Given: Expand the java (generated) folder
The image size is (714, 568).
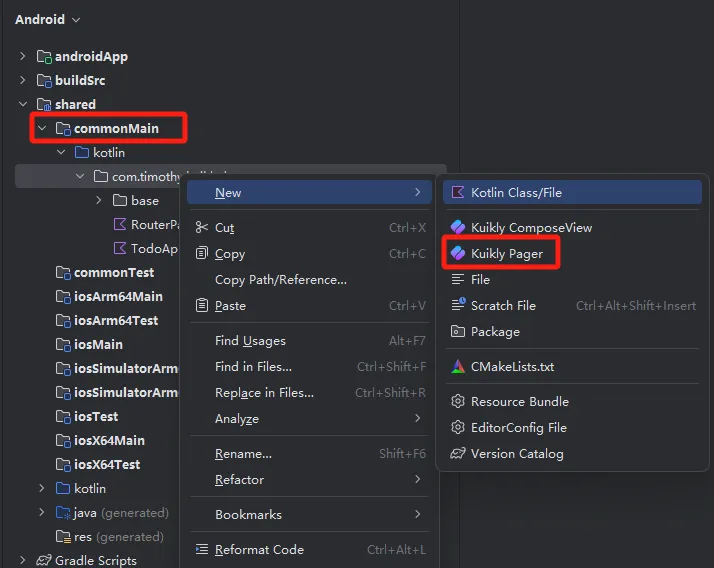Looking at the screenshot, I should (x=42, y=512).
